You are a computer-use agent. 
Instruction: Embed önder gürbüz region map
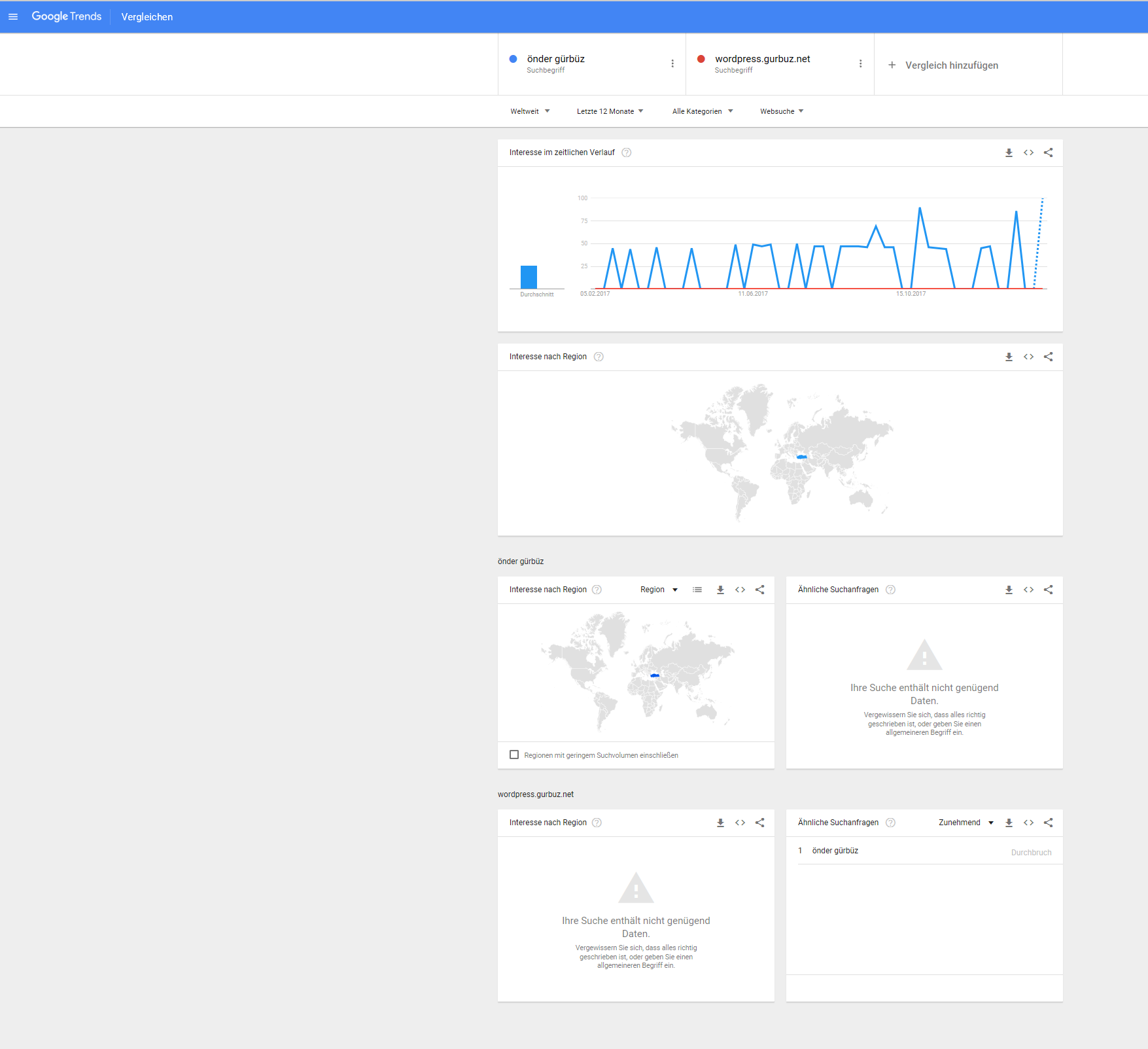click(x=740, y=590)
